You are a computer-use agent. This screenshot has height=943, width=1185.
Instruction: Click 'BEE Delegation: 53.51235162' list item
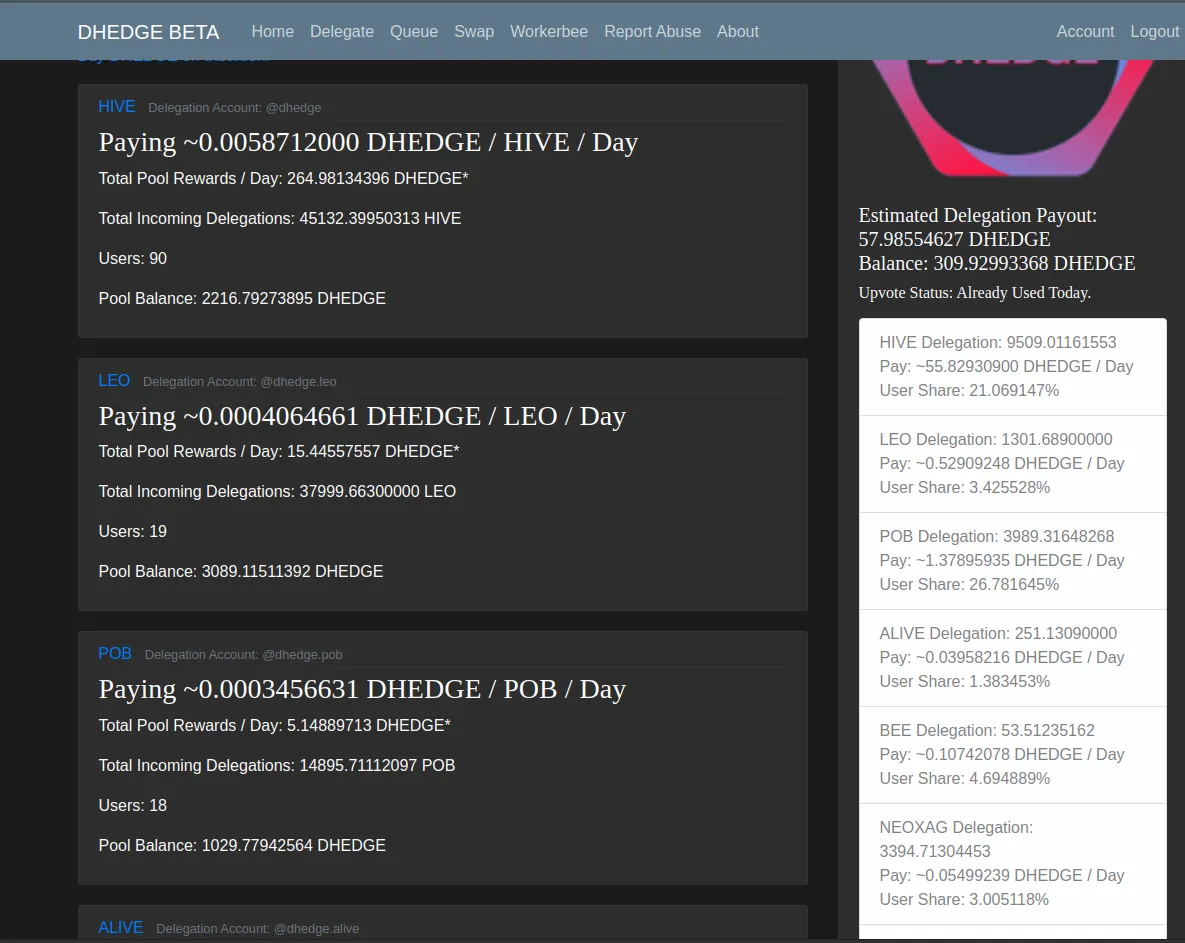point(987,731)
